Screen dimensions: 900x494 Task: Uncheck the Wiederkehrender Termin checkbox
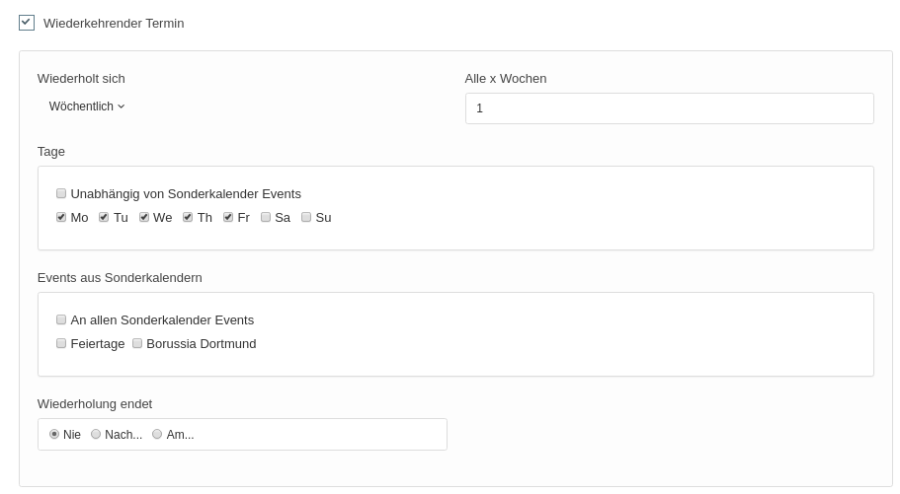pyautogui.click(x=26, y=22)
